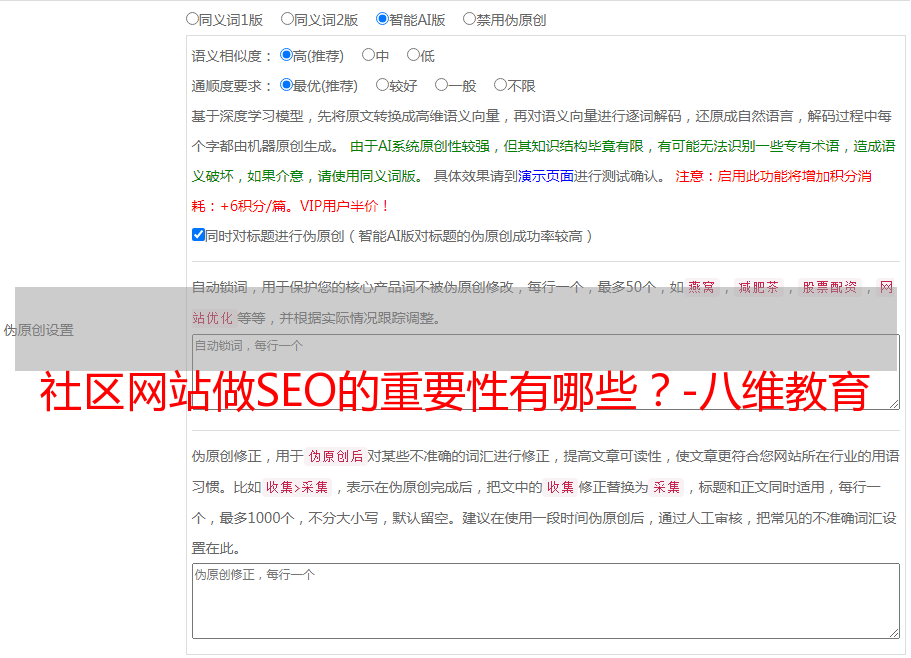This screenshot has height=658, width=911.
Task: Click resize handle of 自动锁词 textarea
Action: (894, 404)
